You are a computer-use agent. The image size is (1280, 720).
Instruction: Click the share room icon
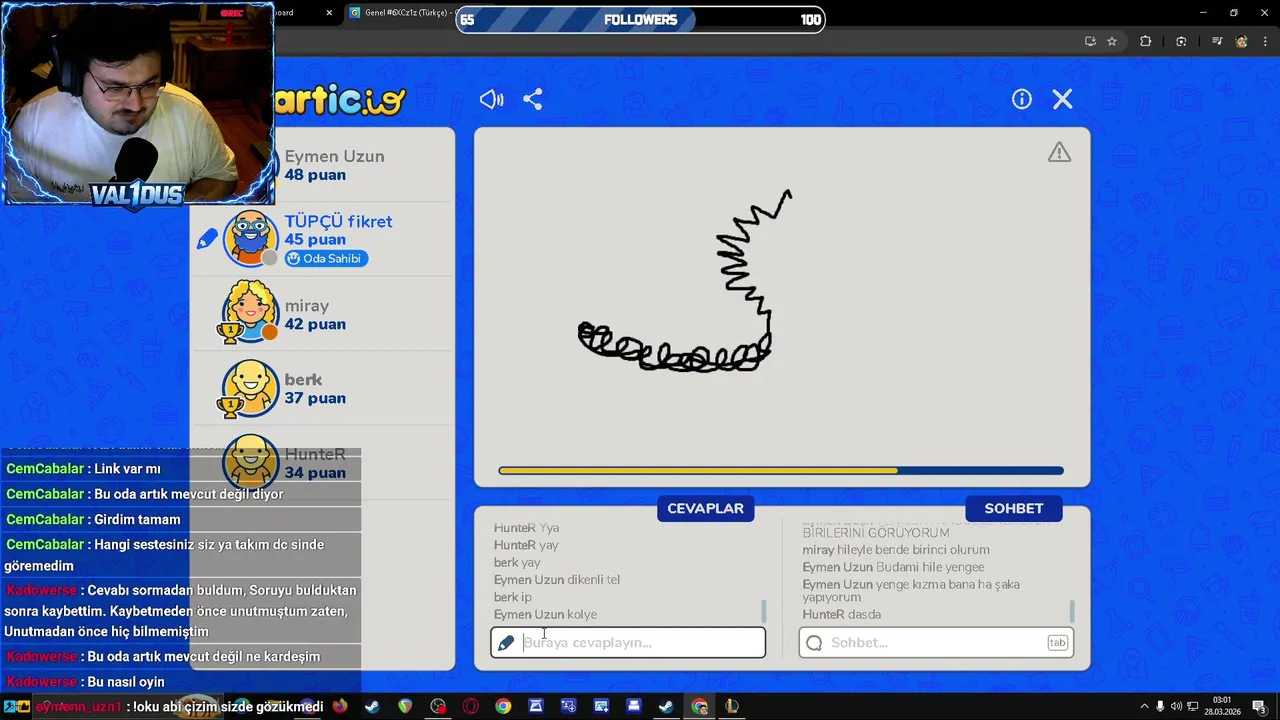click(x=532, y=99)
